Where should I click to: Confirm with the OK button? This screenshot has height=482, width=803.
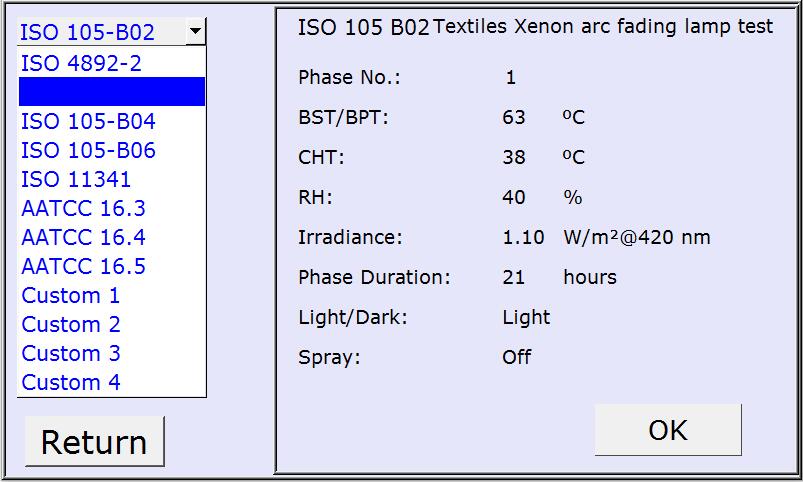tap(667, 430)
